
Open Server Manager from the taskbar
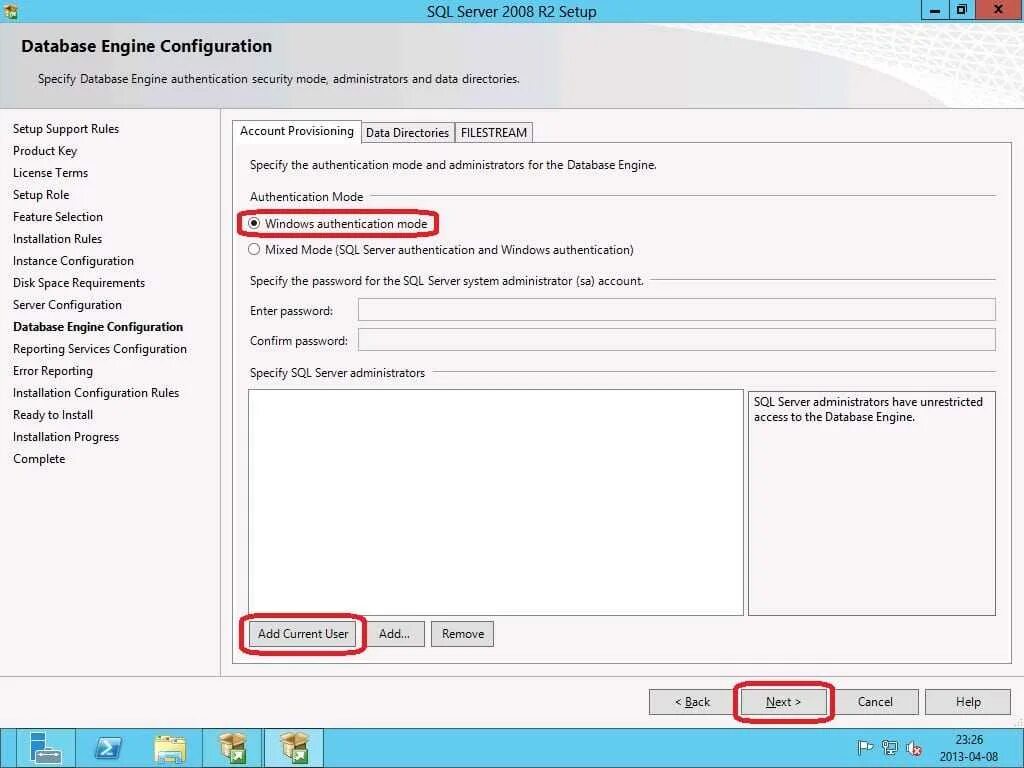click(46, 748)
